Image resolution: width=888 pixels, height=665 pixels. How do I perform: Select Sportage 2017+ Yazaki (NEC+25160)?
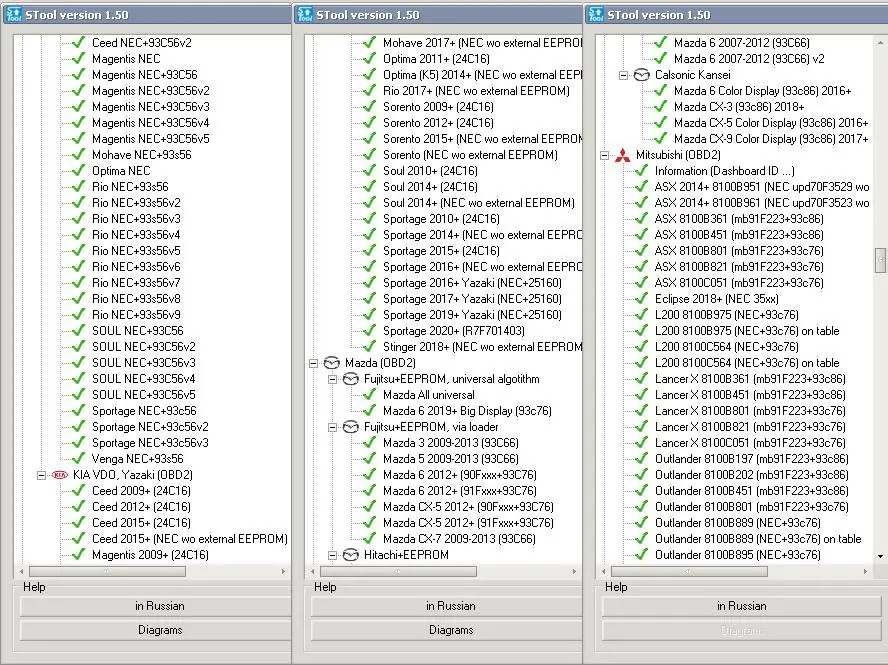472,299
